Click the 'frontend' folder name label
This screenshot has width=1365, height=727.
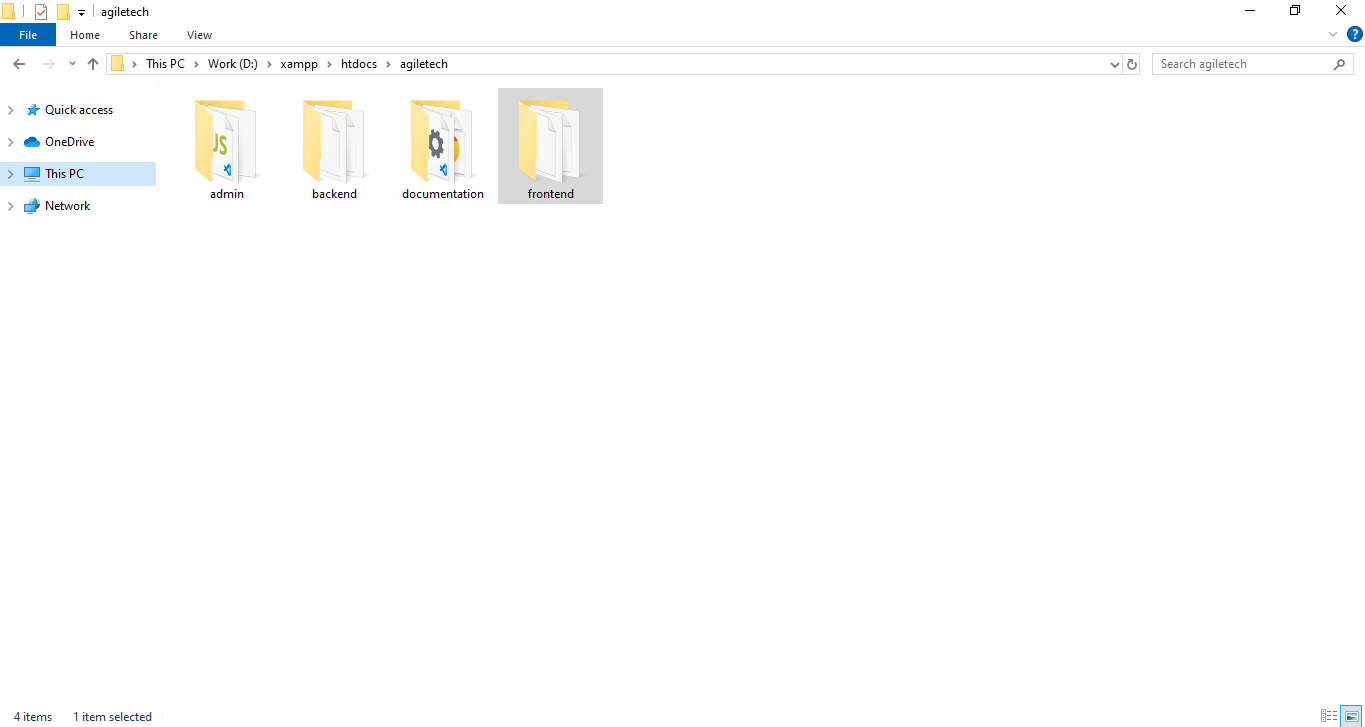click(x=551, y=194)
